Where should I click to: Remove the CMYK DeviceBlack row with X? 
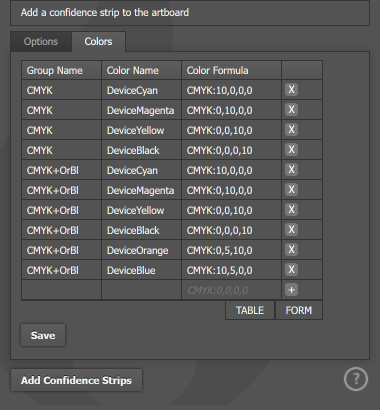point(291,150)
